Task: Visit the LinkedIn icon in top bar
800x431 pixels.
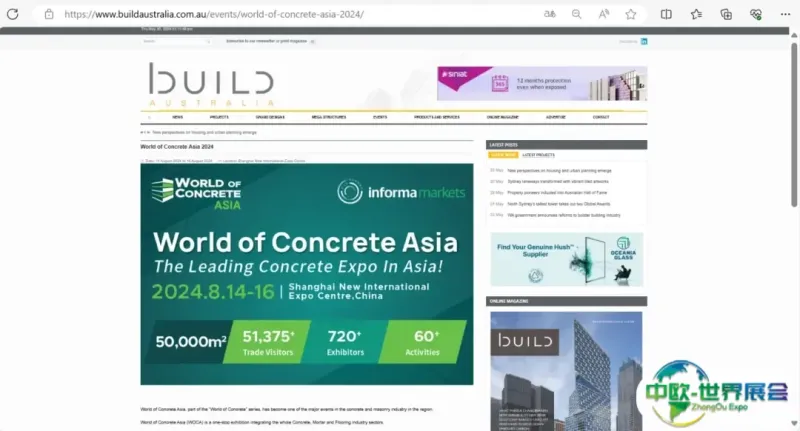Action: pyautogui.click(x=644, y=41)
